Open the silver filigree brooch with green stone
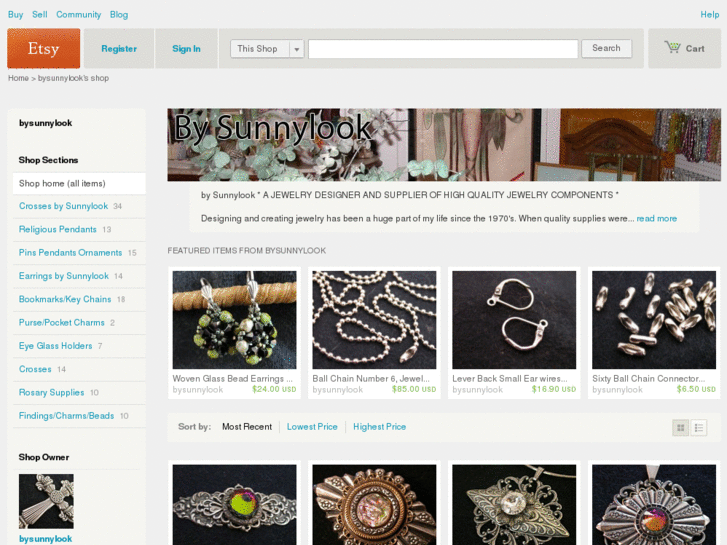This screenshot has width=727, height=545. click(x=235, y=505)
